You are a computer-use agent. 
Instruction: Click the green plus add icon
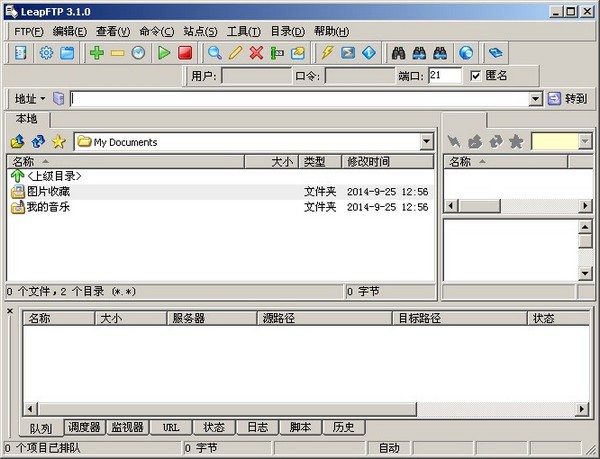tap(96, 53)
